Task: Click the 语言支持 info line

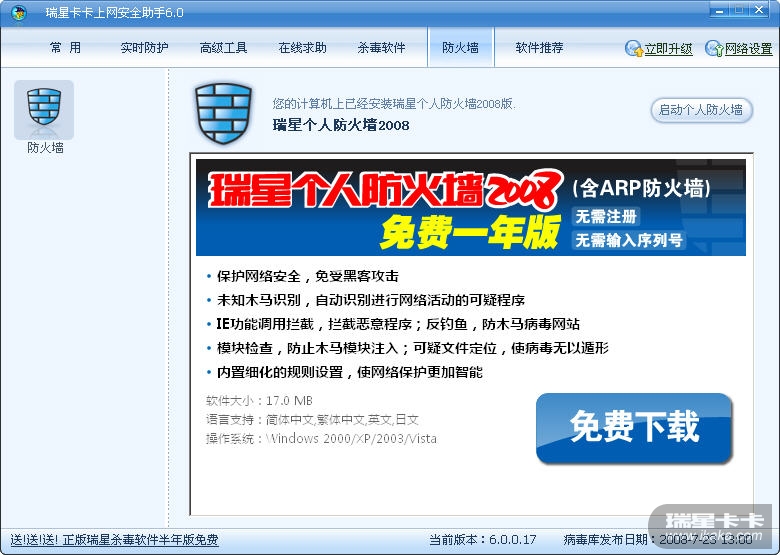Action: 312,420
